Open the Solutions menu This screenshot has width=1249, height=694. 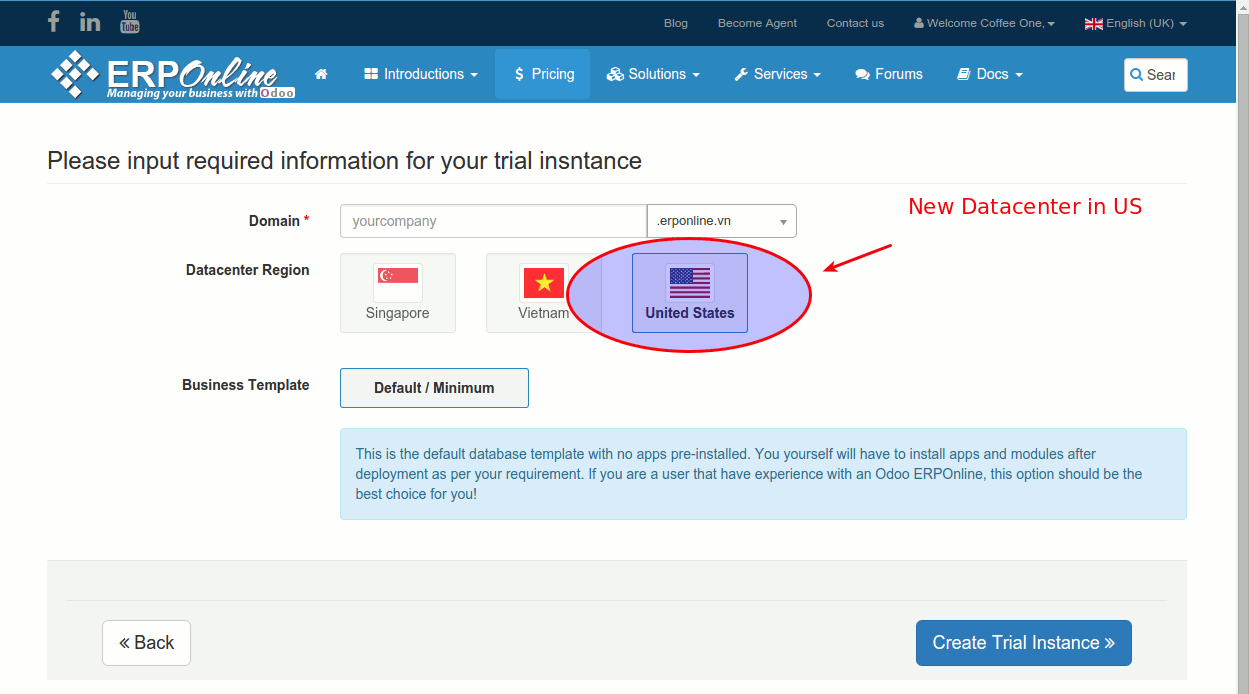click(x=653, y=74)
